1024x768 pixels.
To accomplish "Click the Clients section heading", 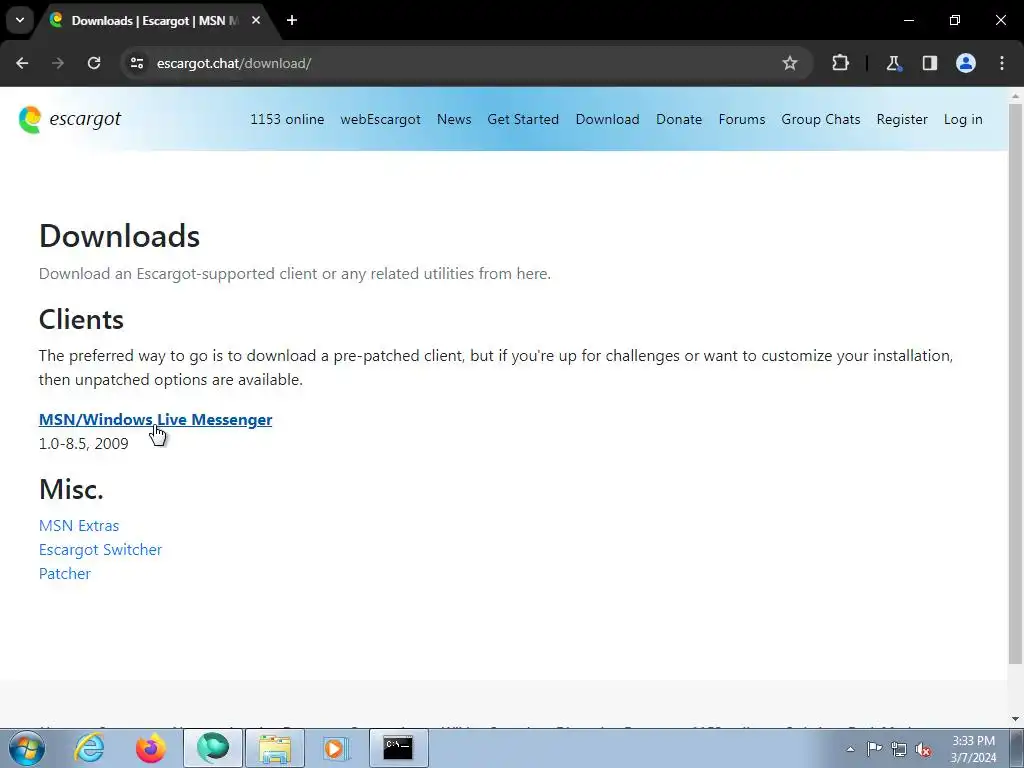I will tap(81, 319).
